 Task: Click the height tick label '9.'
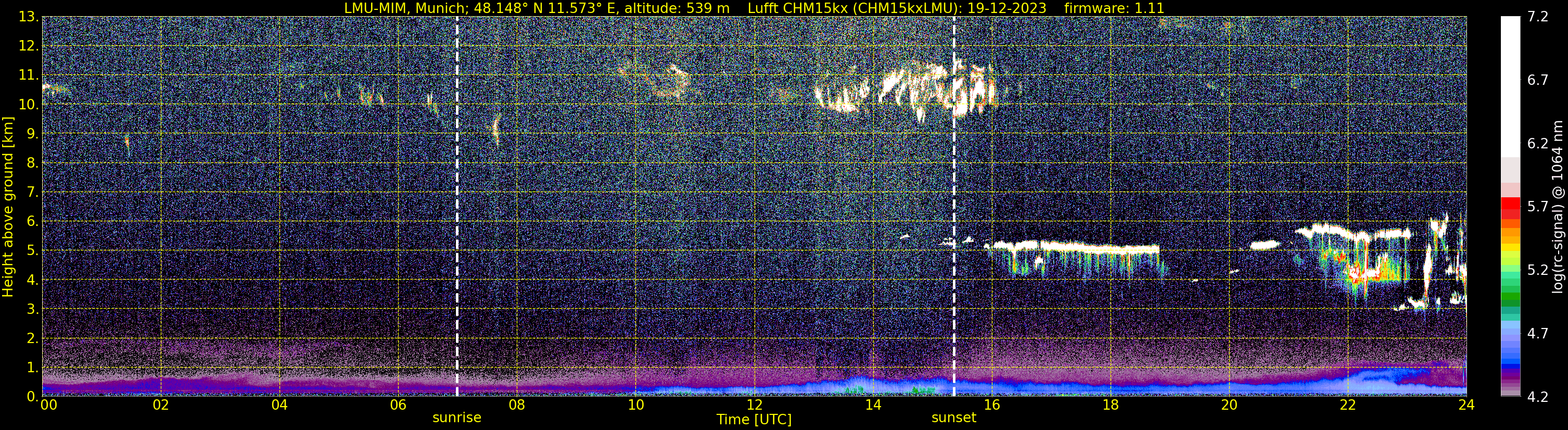[33, 134]
